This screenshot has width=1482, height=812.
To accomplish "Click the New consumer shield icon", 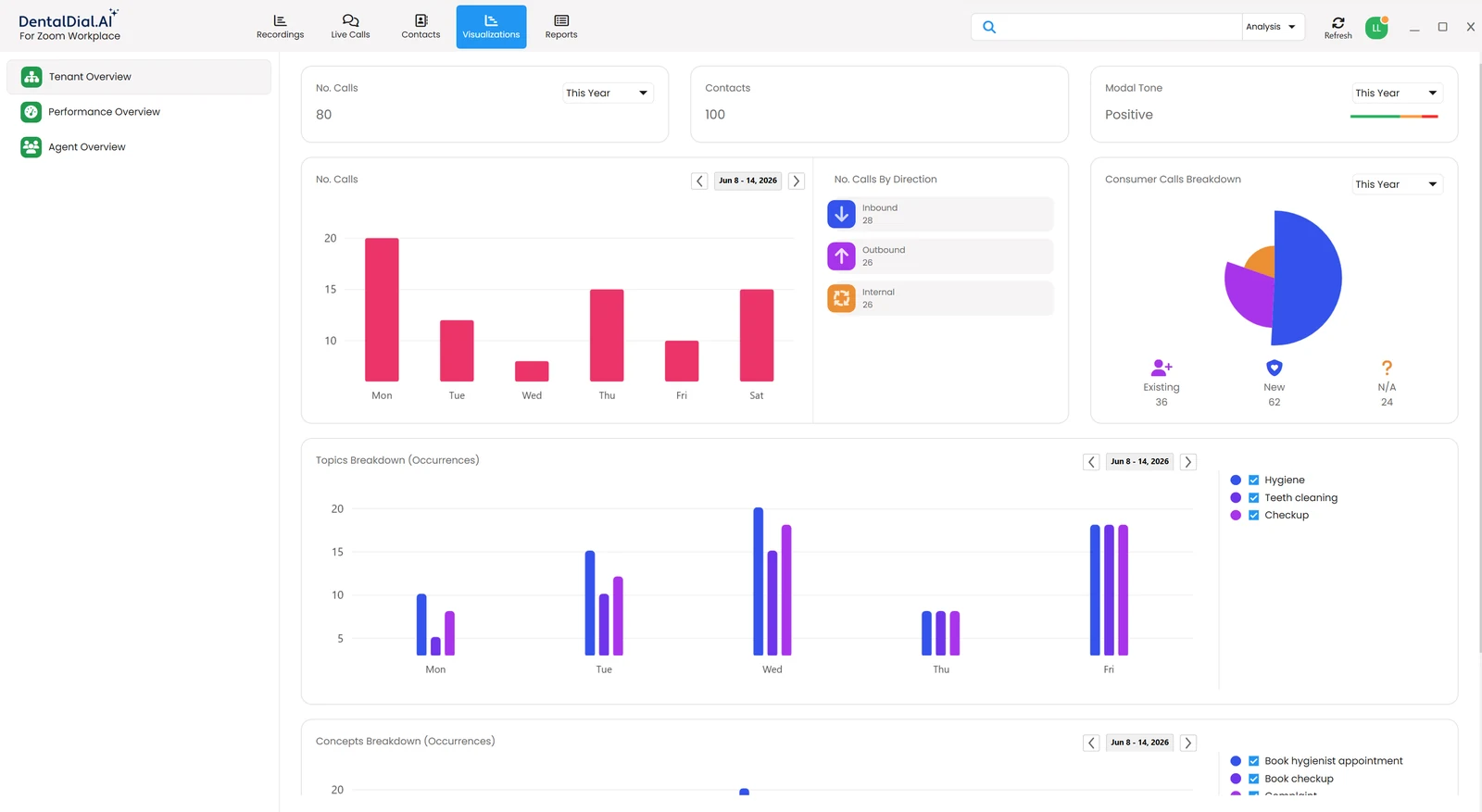I will (x=1275, y=368).
